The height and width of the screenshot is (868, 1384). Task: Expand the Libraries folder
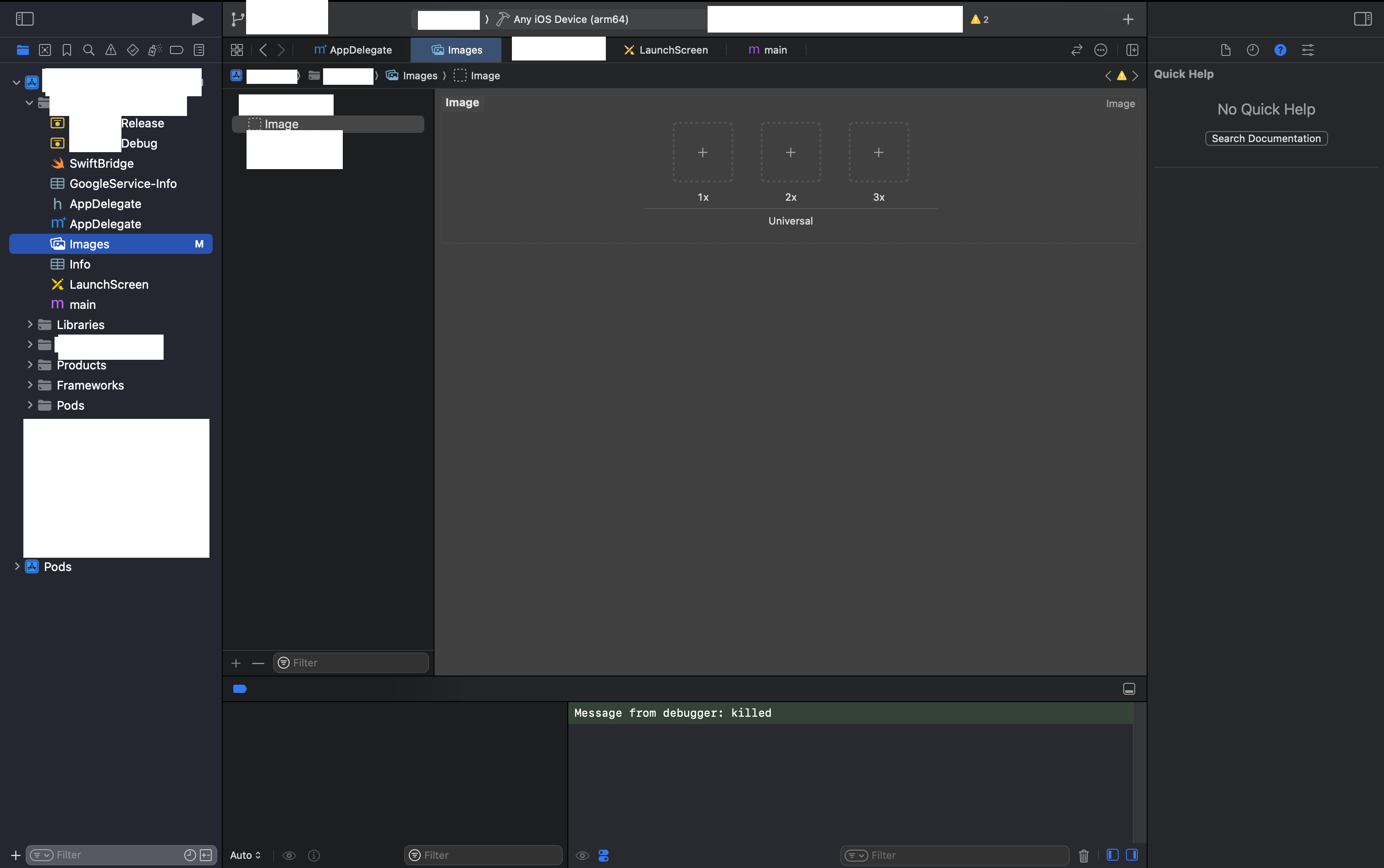pyautogui.click(x=30, y=324)
